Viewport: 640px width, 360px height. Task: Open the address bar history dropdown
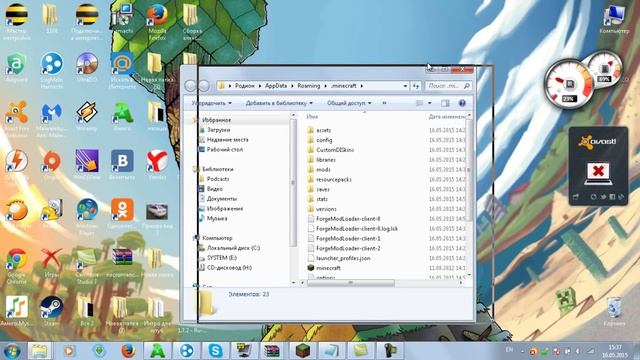click(405, 86)
